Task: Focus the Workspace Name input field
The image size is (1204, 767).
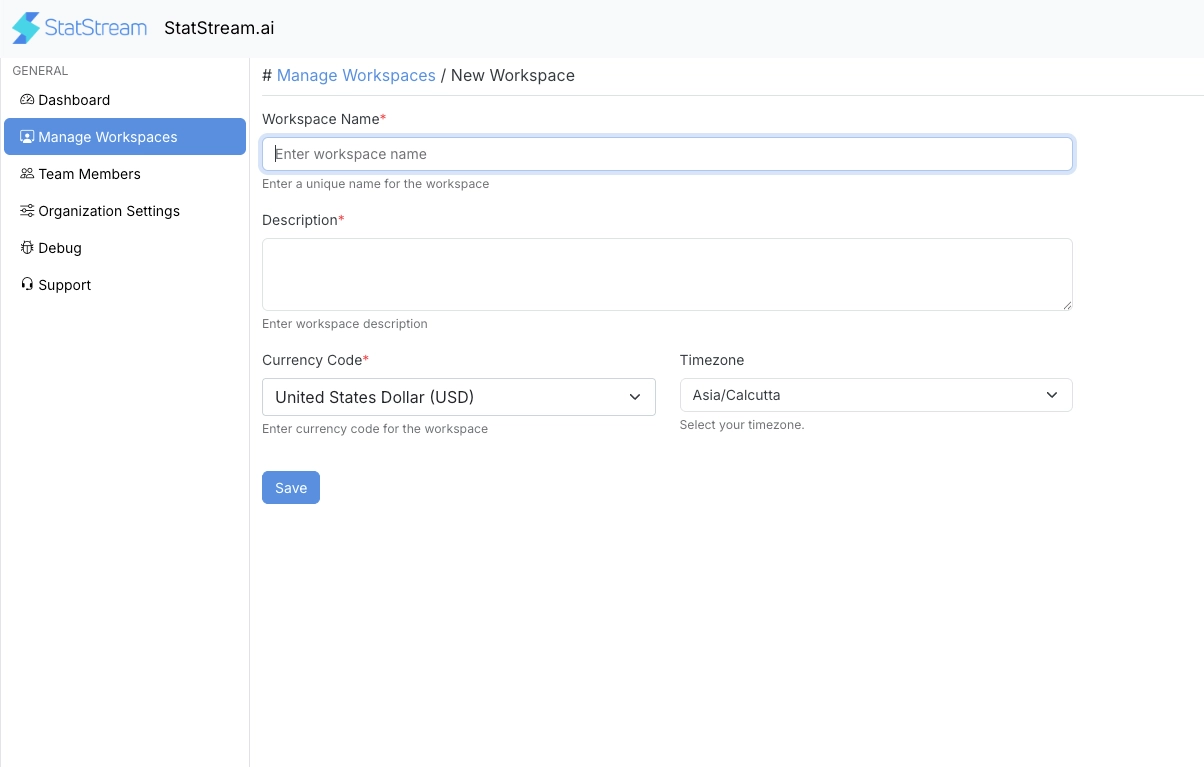Action: (x=667, y=154)
